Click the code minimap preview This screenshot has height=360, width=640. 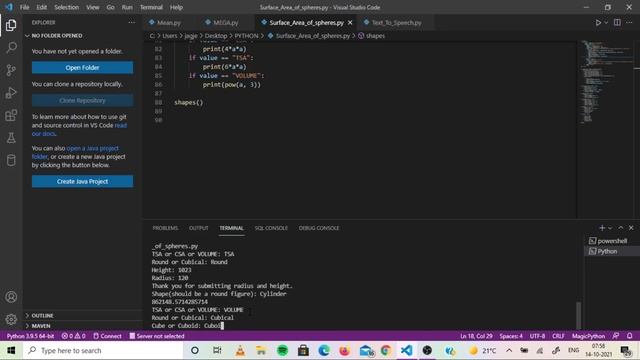pyautogui.click(x=608, y=82)
